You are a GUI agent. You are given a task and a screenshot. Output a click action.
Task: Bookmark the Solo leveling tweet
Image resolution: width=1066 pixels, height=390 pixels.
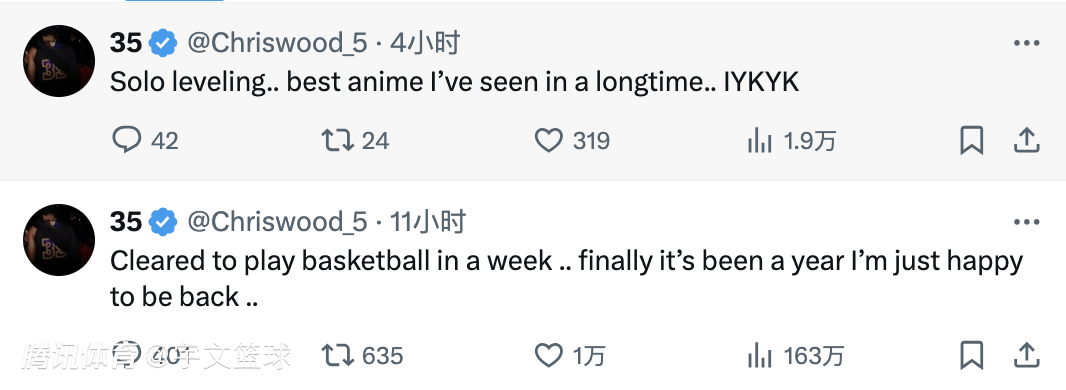(x=972, y=141)
